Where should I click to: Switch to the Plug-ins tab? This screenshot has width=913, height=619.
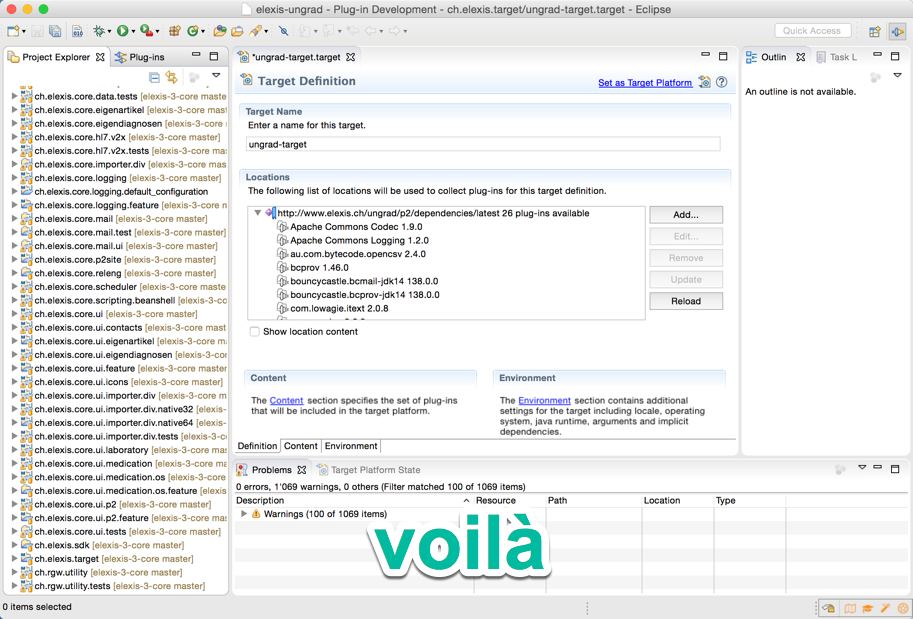click(x=140, y=57)
